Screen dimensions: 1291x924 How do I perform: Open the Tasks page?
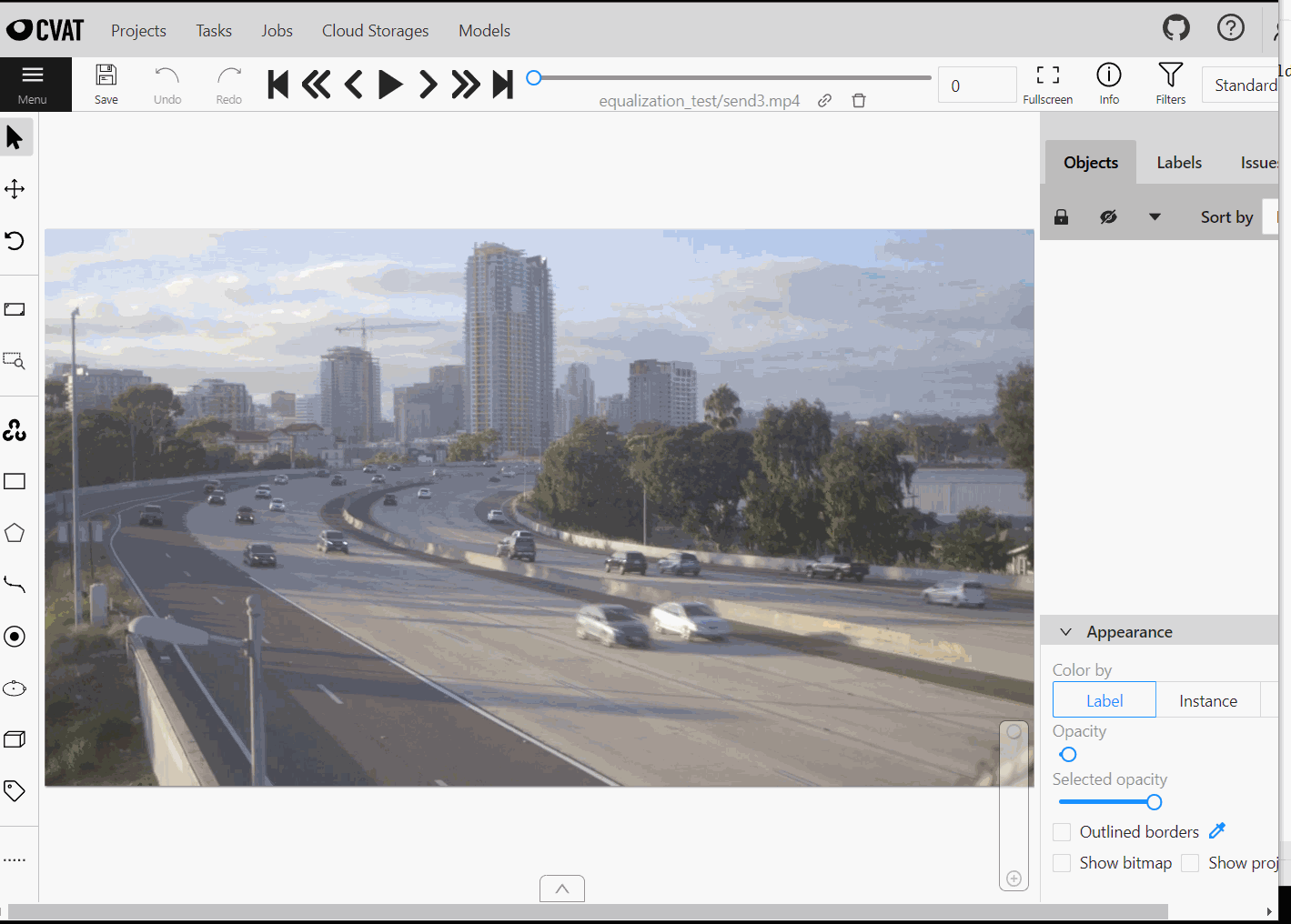214,31
